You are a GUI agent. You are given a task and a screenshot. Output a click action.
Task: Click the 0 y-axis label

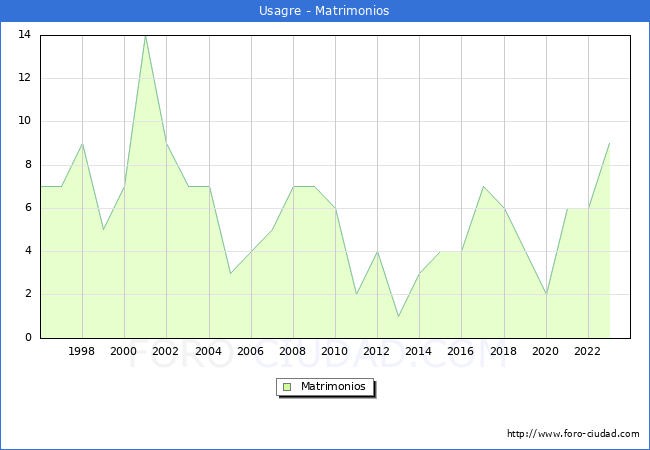(x=27, y=338)
